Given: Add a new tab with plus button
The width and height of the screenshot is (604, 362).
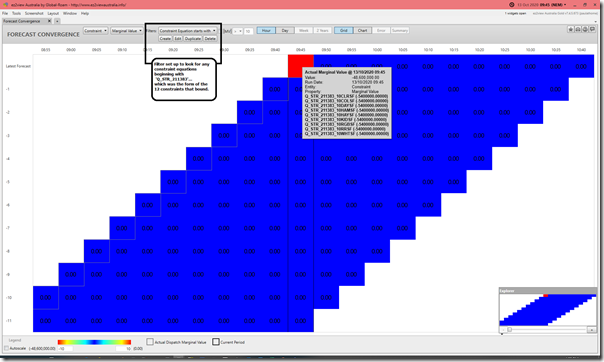Looking at the screenshot, I should [57, 21].
